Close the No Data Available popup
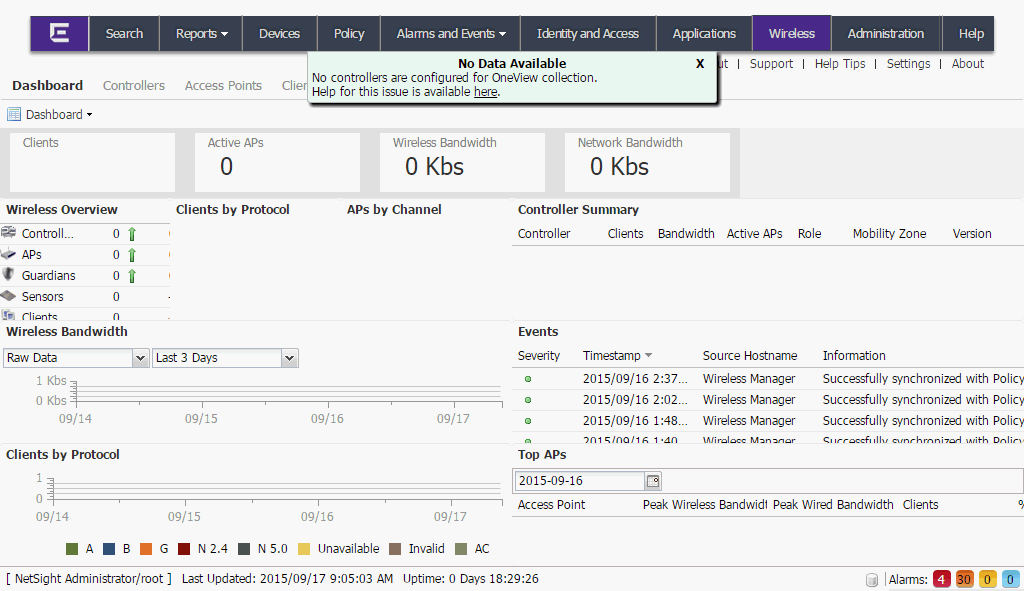1024x591 pixels. tap(700, 63)
